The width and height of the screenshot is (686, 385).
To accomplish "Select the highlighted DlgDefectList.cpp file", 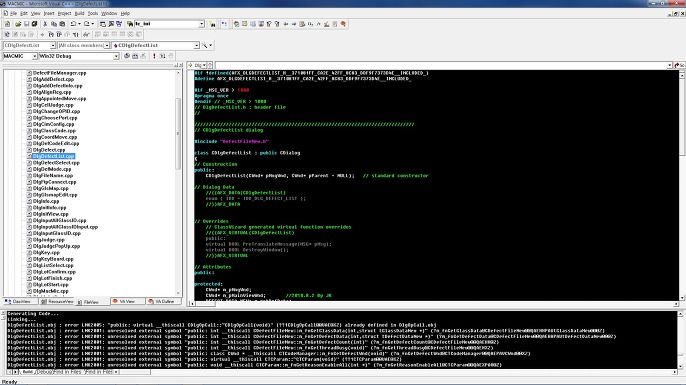I will pyautogui.click(x=53, y=156).
